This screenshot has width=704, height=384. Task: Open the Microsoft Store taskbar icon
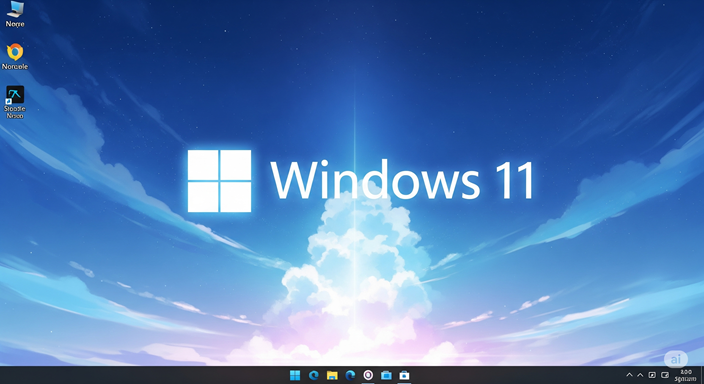pyautogui.click(x=405, y=375)
